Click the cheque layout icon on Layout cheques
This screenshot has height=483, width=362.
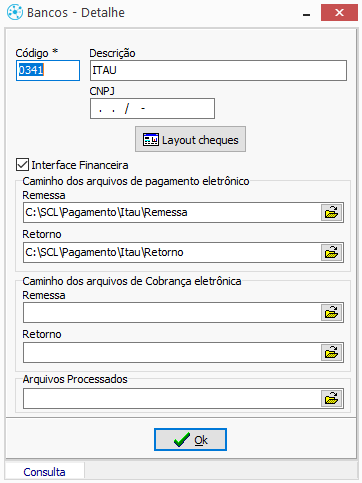[151, 140]
